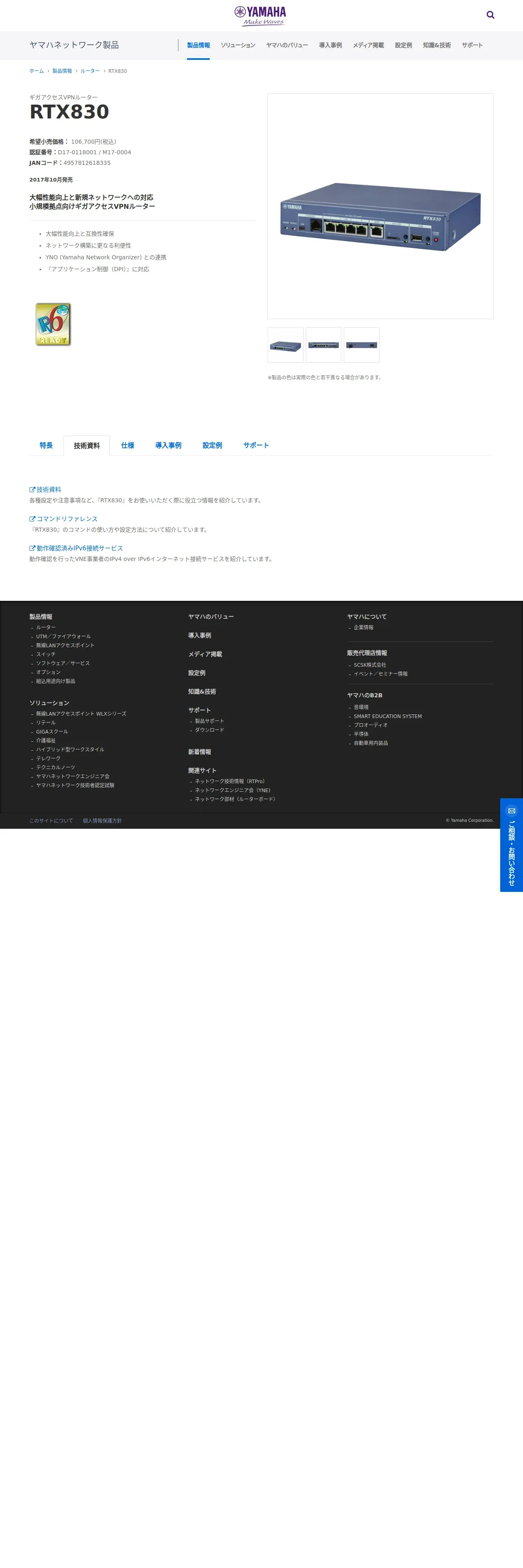Click footer 製品サポート link
Image resolution: width=523 pixels, height=1568 pixels.
[209, 721]
